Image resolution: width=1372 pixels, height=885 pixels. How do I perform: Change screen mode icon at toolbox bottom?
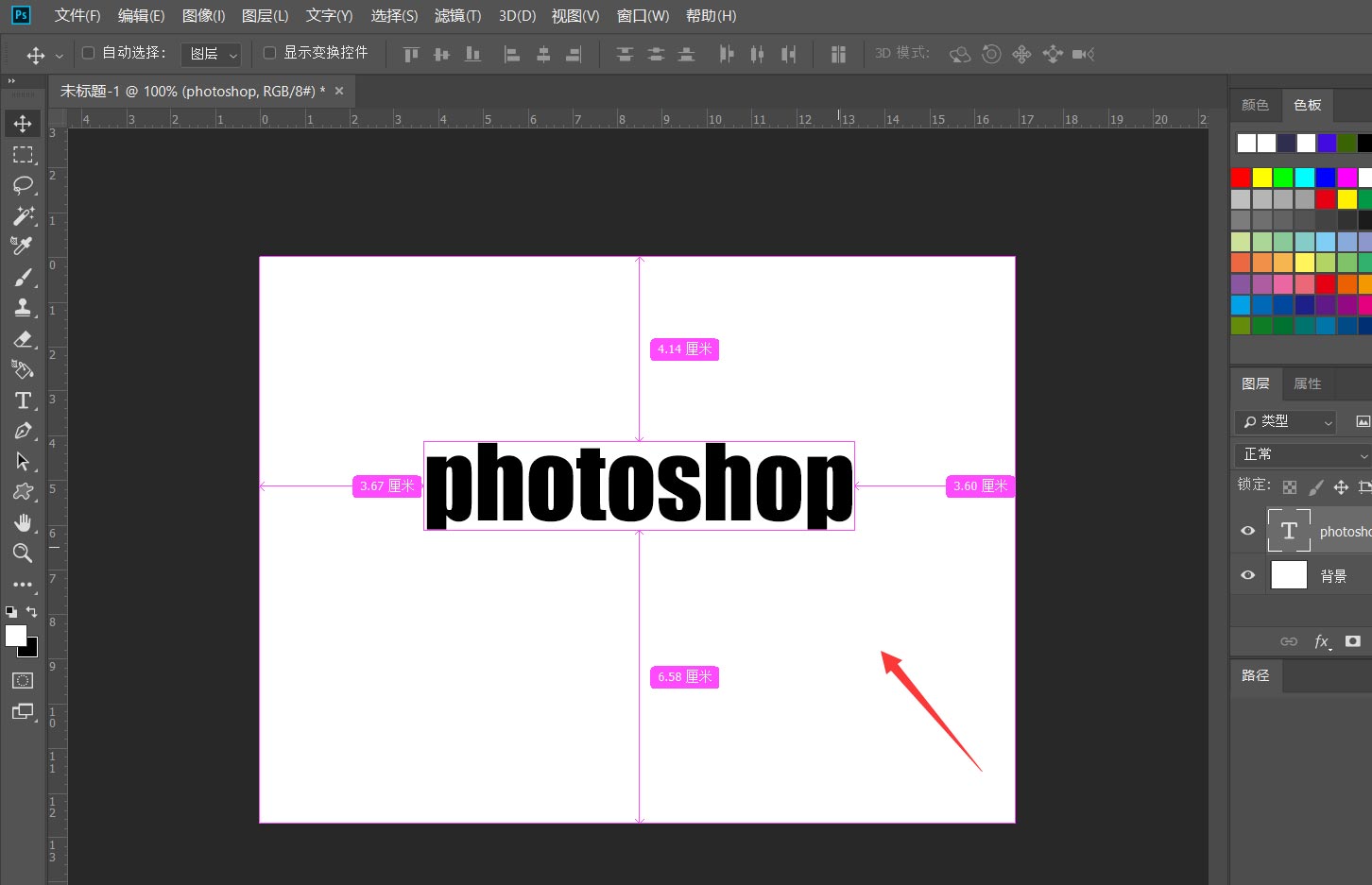tap(23, 711)
